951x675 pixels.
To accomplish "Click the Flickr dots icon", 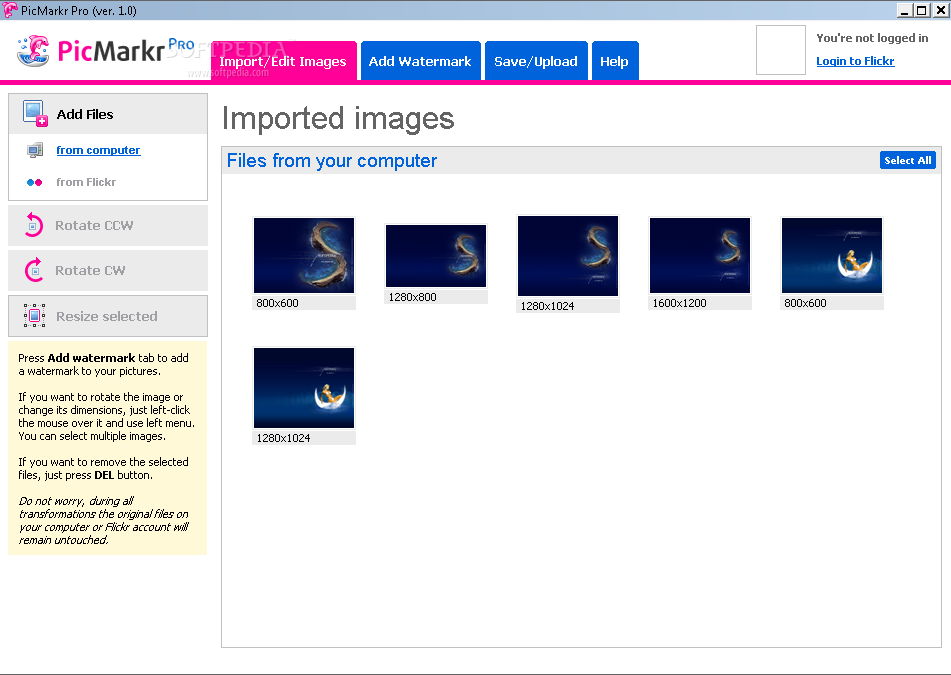I will pos(35,182).
